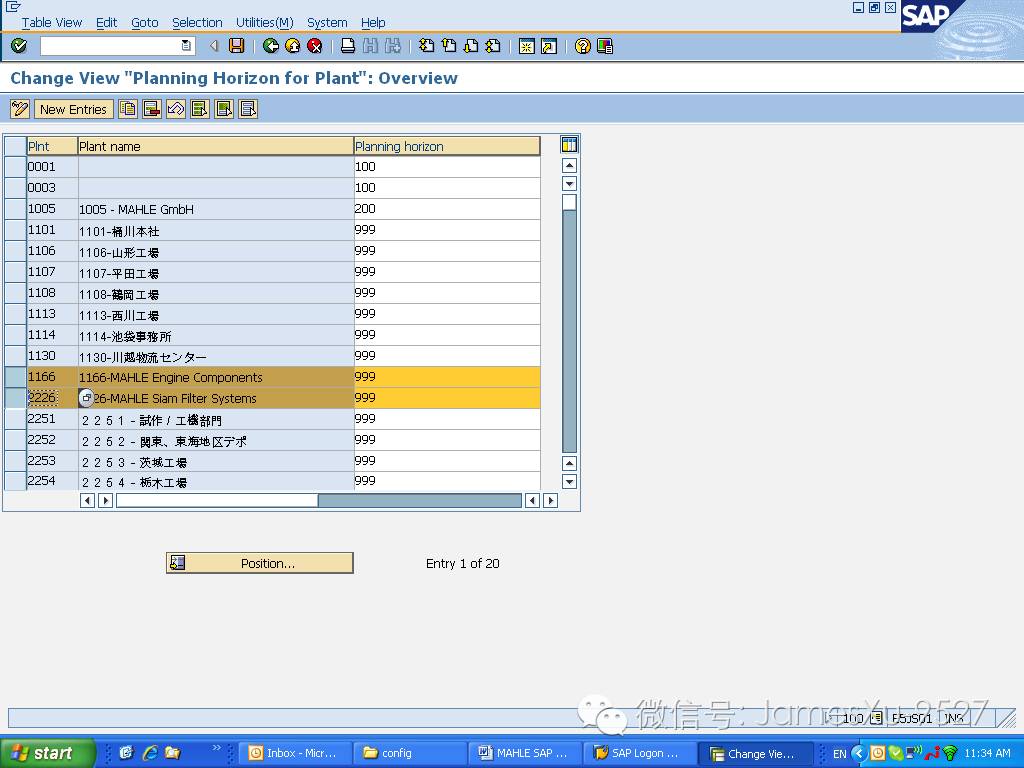Image resolution: width=1024 pixels, height=768 pixels.
Task: Toggle row selector for plant 1101
Action: pyautogui.click(x=15, y=230)
